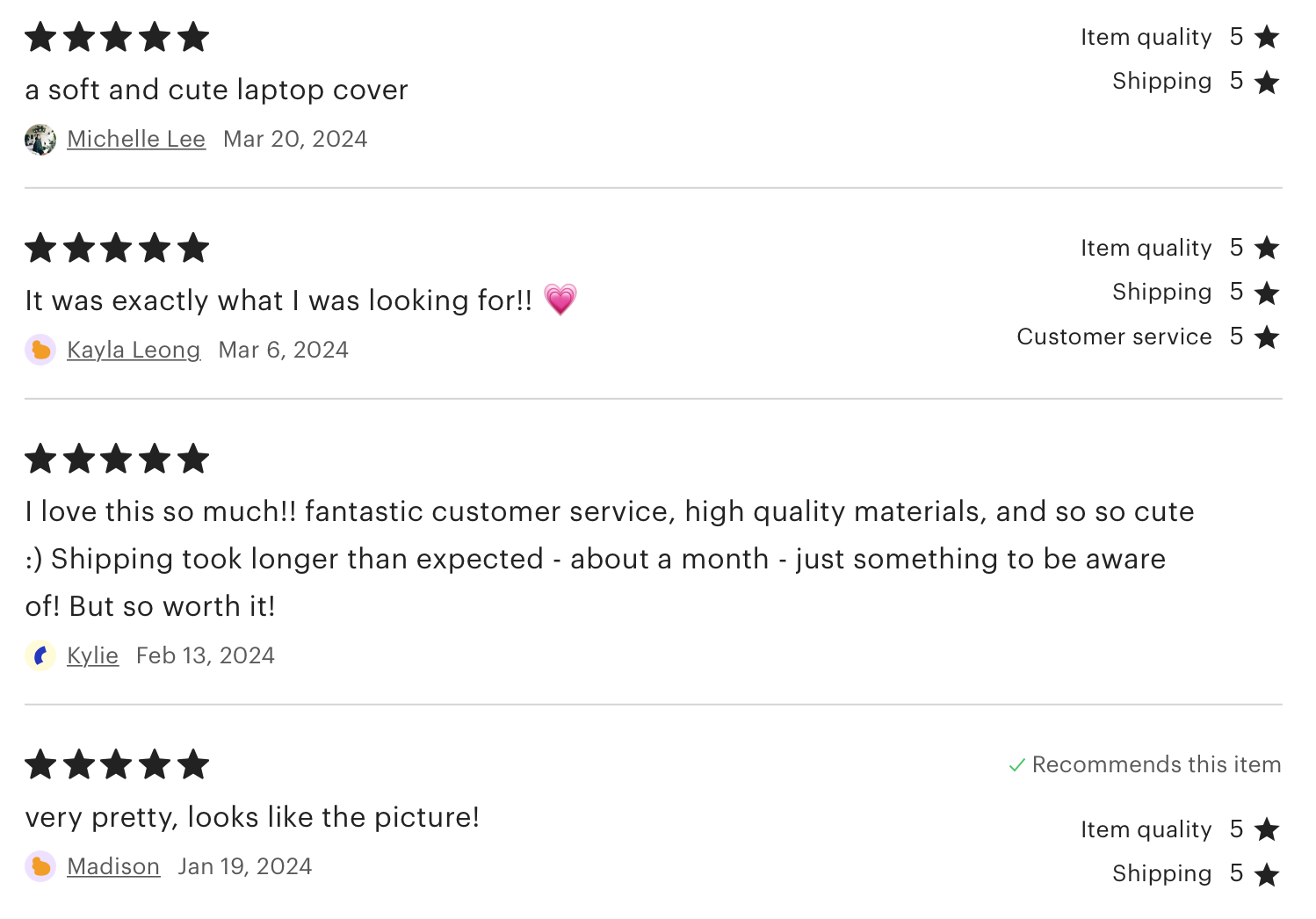1316x919 pixels.
Task: Click Customer service star in Kayla's review
Action: point(1267,336)
